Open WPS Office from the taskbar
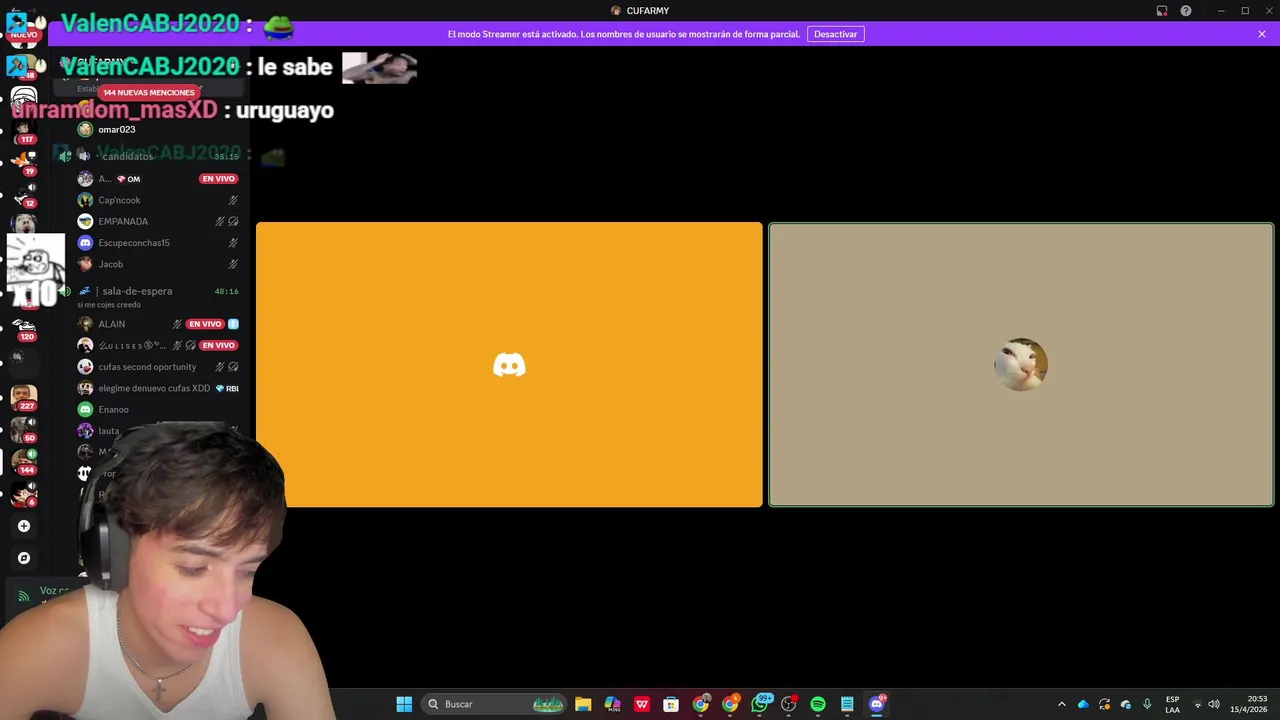 click(x=642, y=704)
